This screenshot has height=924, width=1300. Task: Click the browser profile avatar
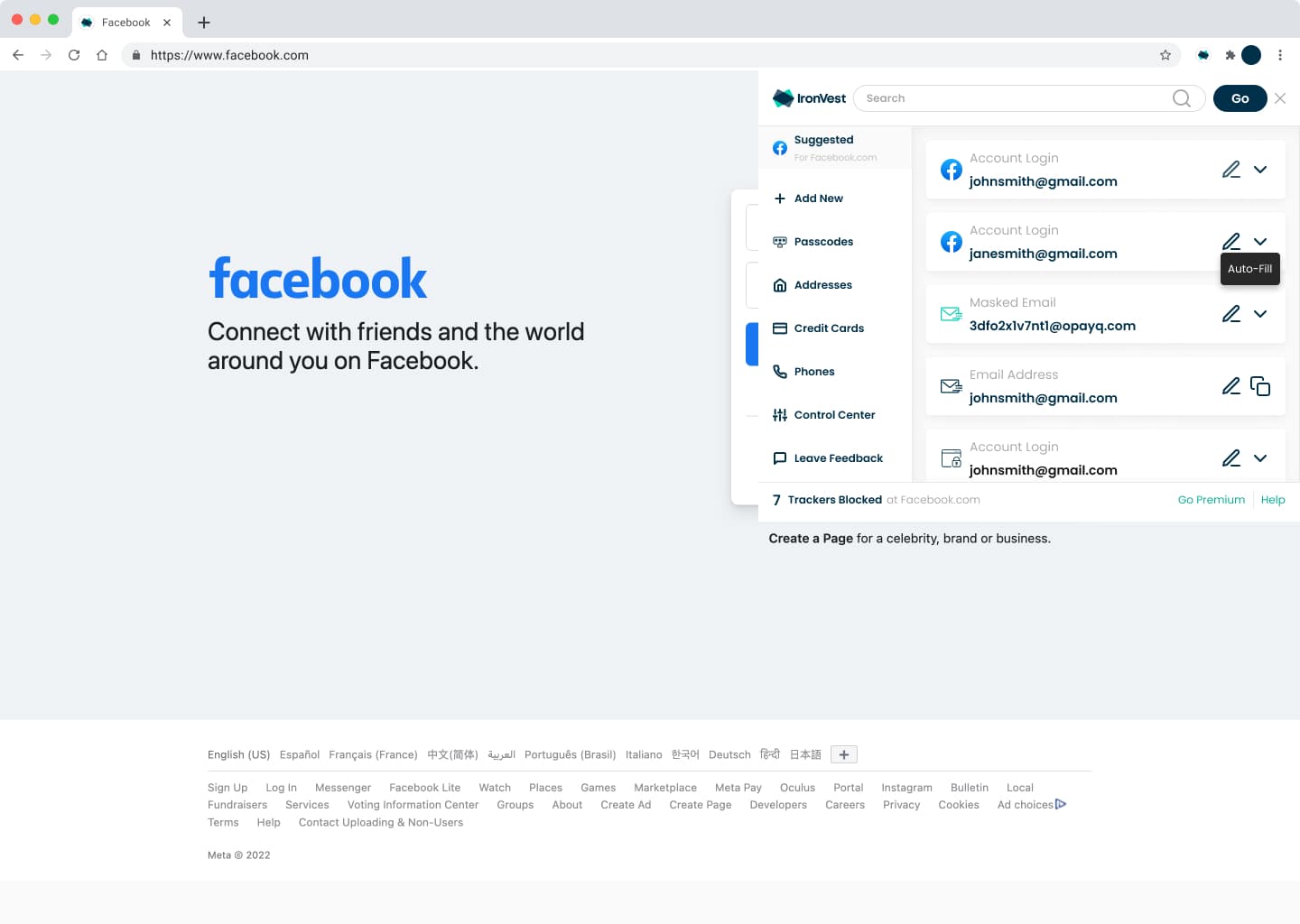pos(1251,55)
